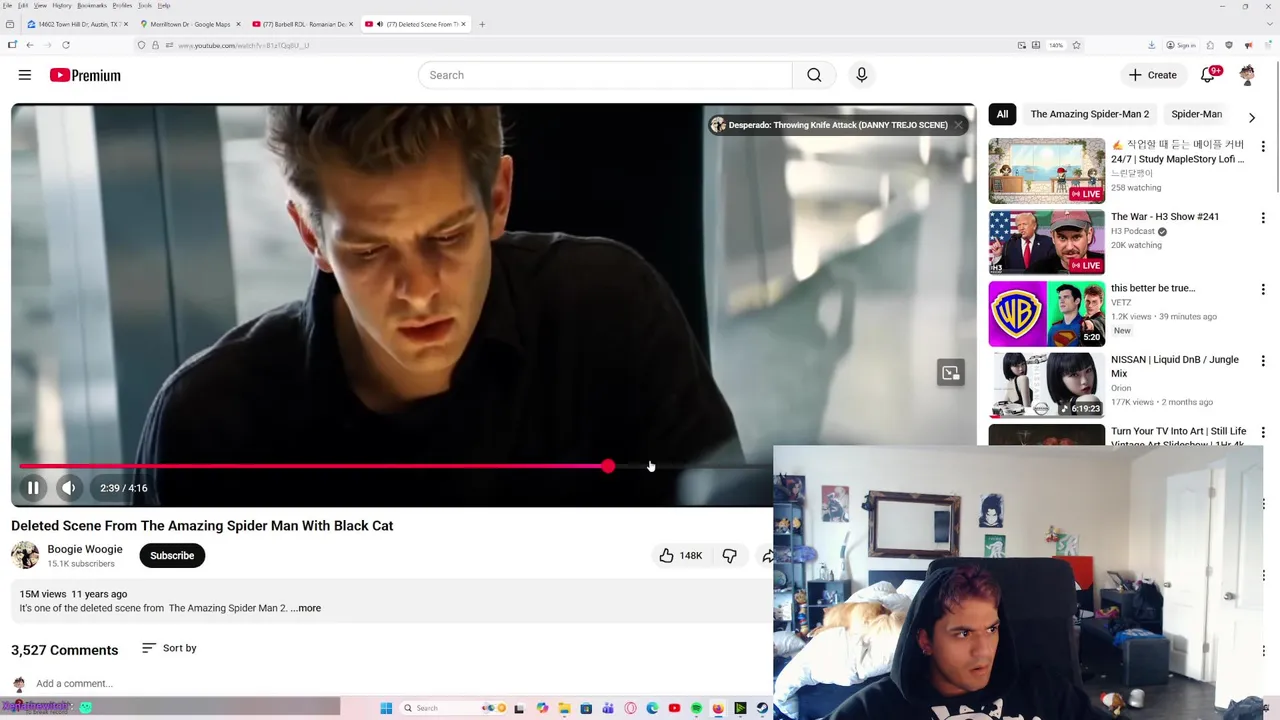Click the Boogie Woogie channel avatar
This screenshot has height=720, width=1280.
click(x=25, y=555)
